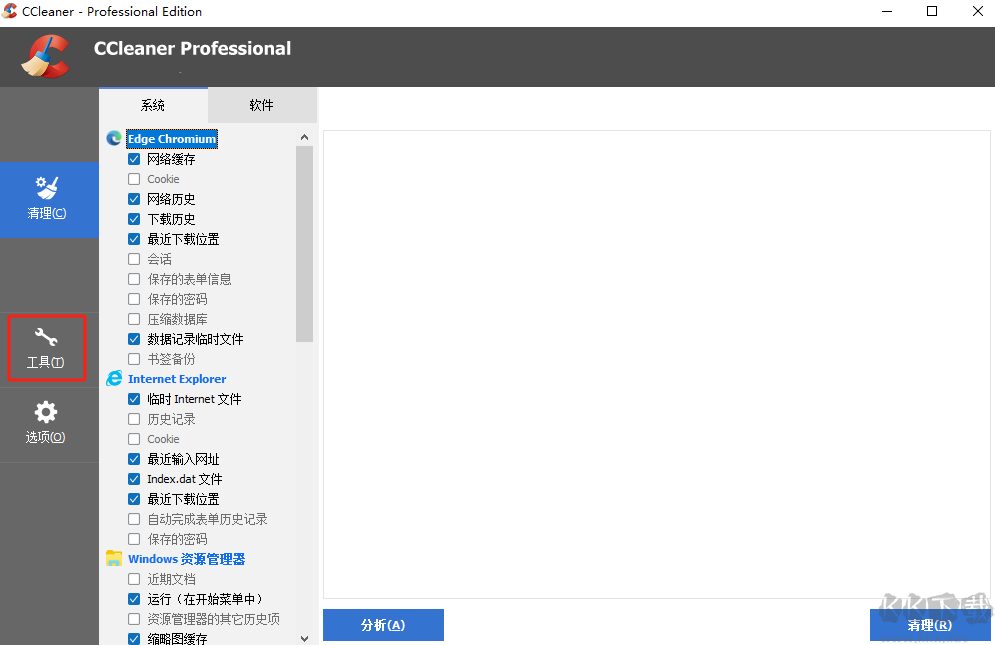This screenshot has width=995, height=645.
Task: Select the 系统 tab
Action: pos(153,104)
